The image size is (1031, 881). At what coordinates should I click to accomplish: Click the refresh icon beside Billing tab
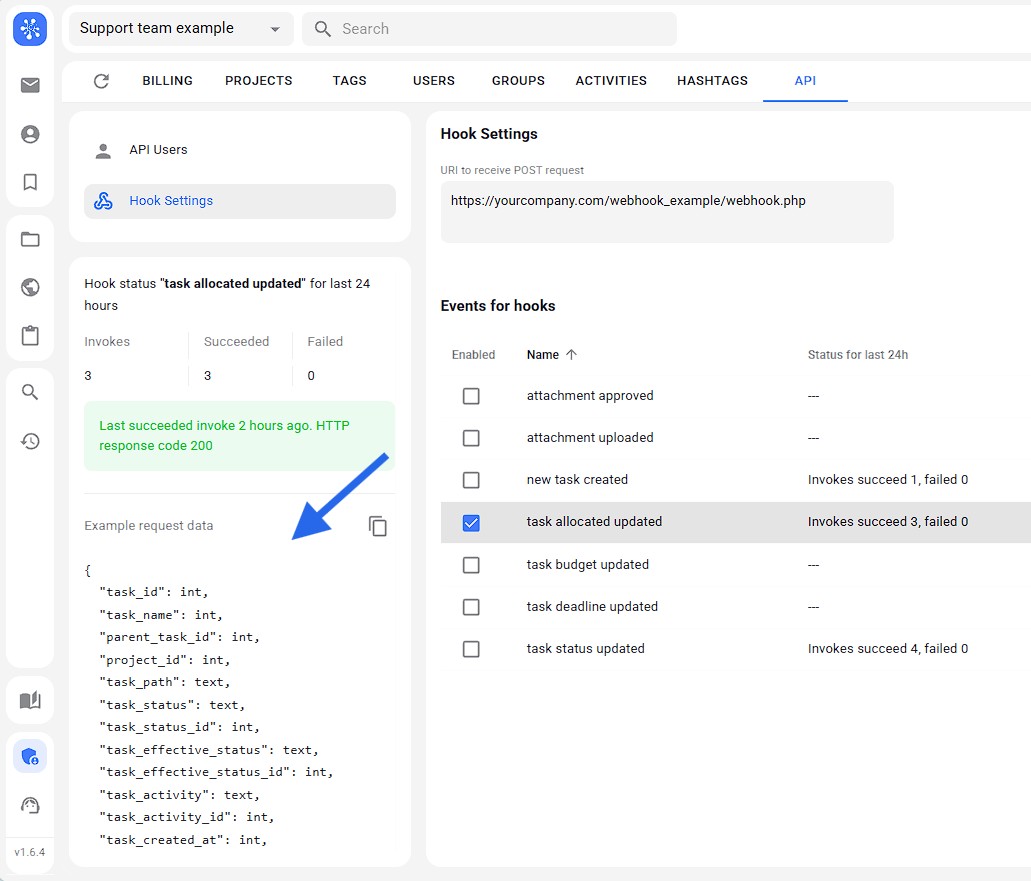[x=101, y=81]
